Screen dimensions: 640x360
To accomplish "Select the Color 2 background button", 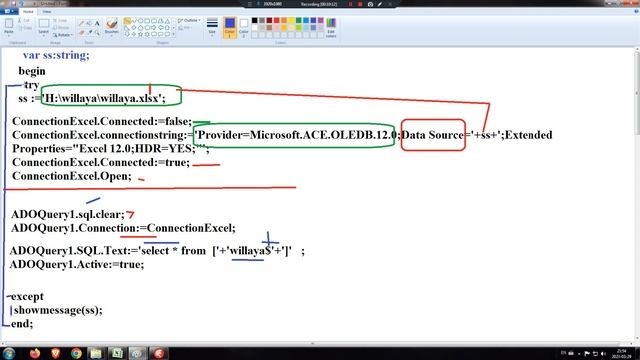I will pyautogui.click(x=244, y=27).
